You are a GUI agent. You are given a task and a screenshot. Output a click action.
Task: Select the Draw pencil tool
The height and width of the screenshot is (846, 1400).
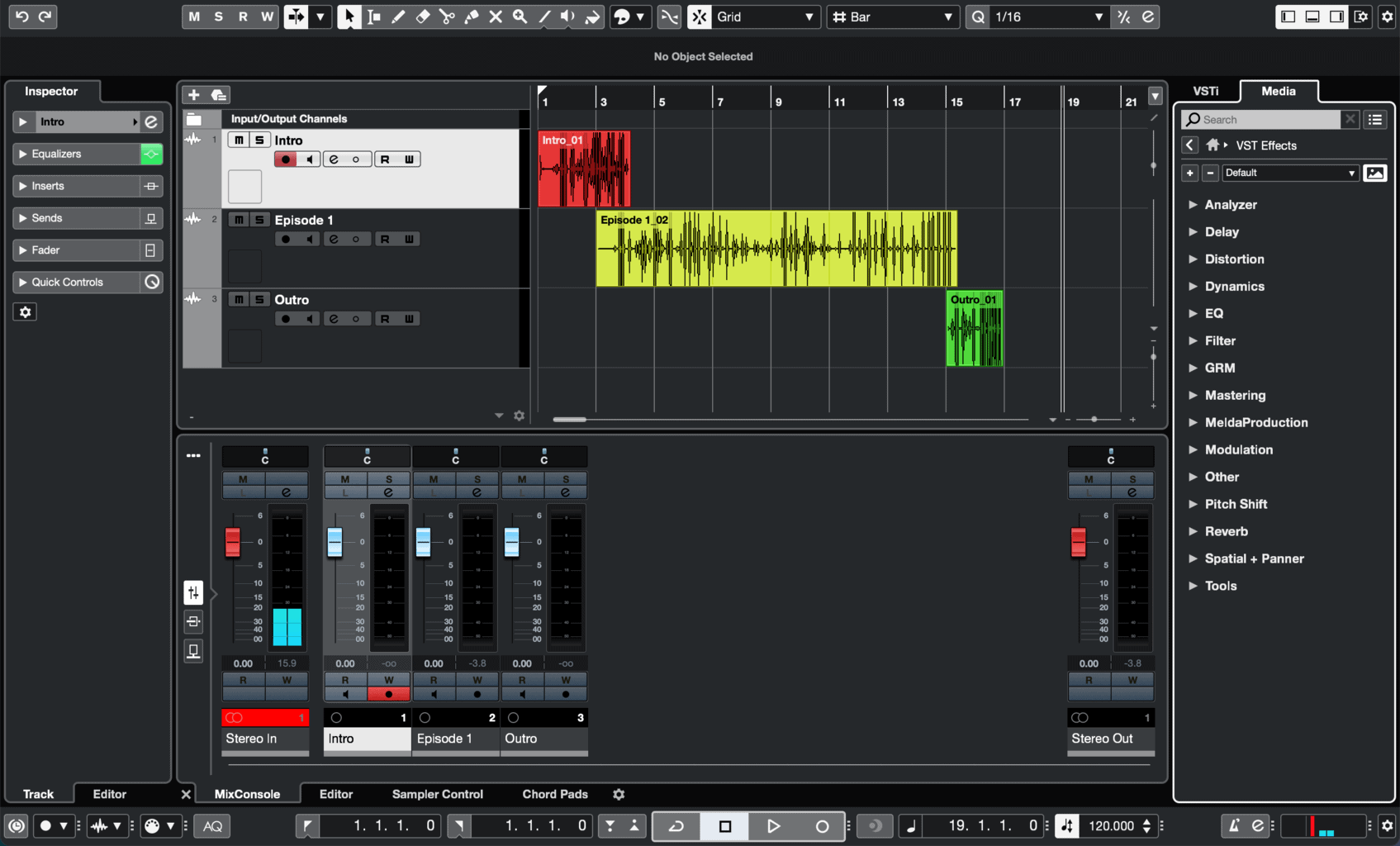(x=399, y=17)
